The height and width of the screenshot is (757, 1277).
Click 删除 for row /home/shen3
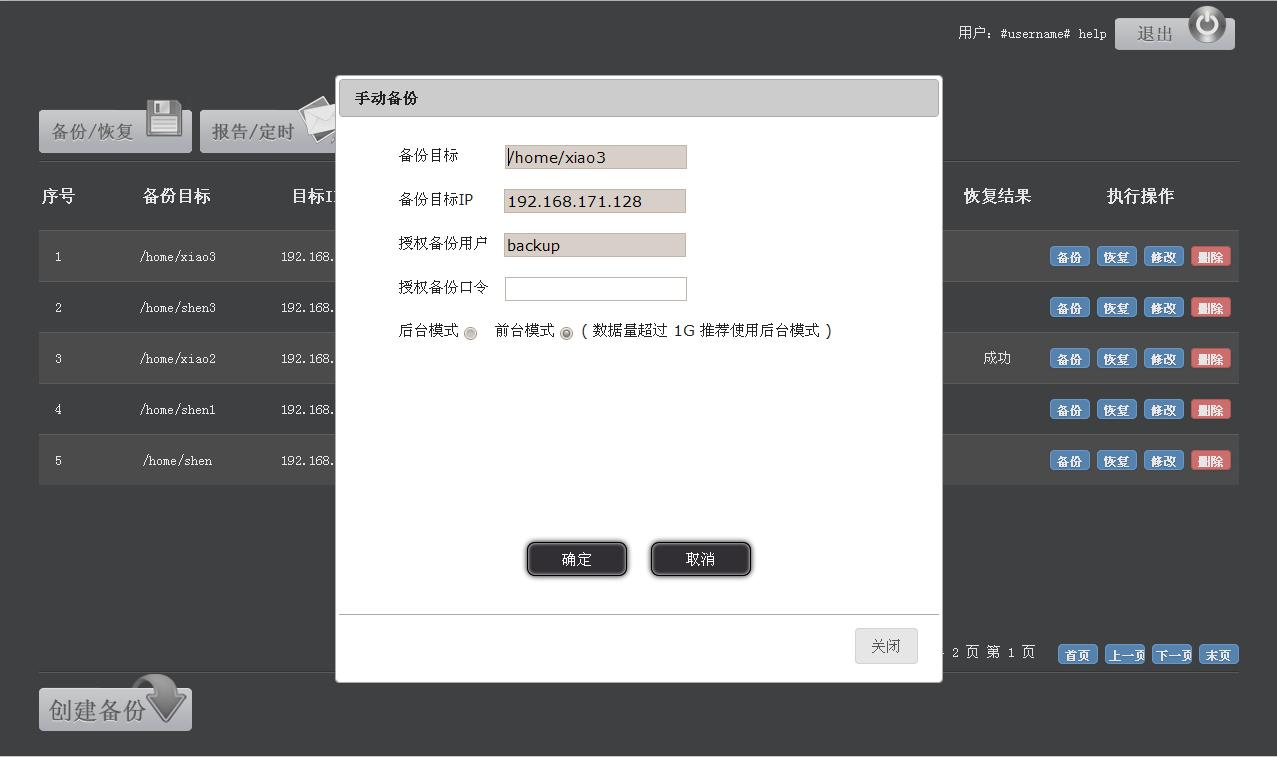coord(1210,308)
